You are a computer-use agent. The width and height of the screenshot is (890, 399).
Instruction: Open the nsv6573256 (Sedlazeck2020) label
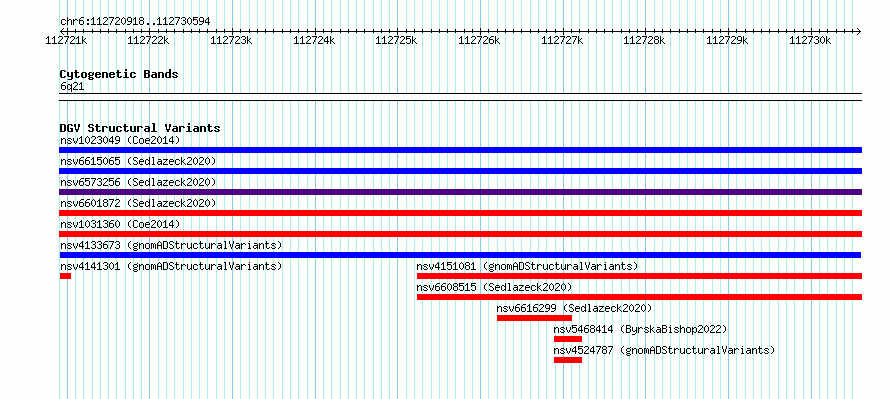tap(138, 182)
